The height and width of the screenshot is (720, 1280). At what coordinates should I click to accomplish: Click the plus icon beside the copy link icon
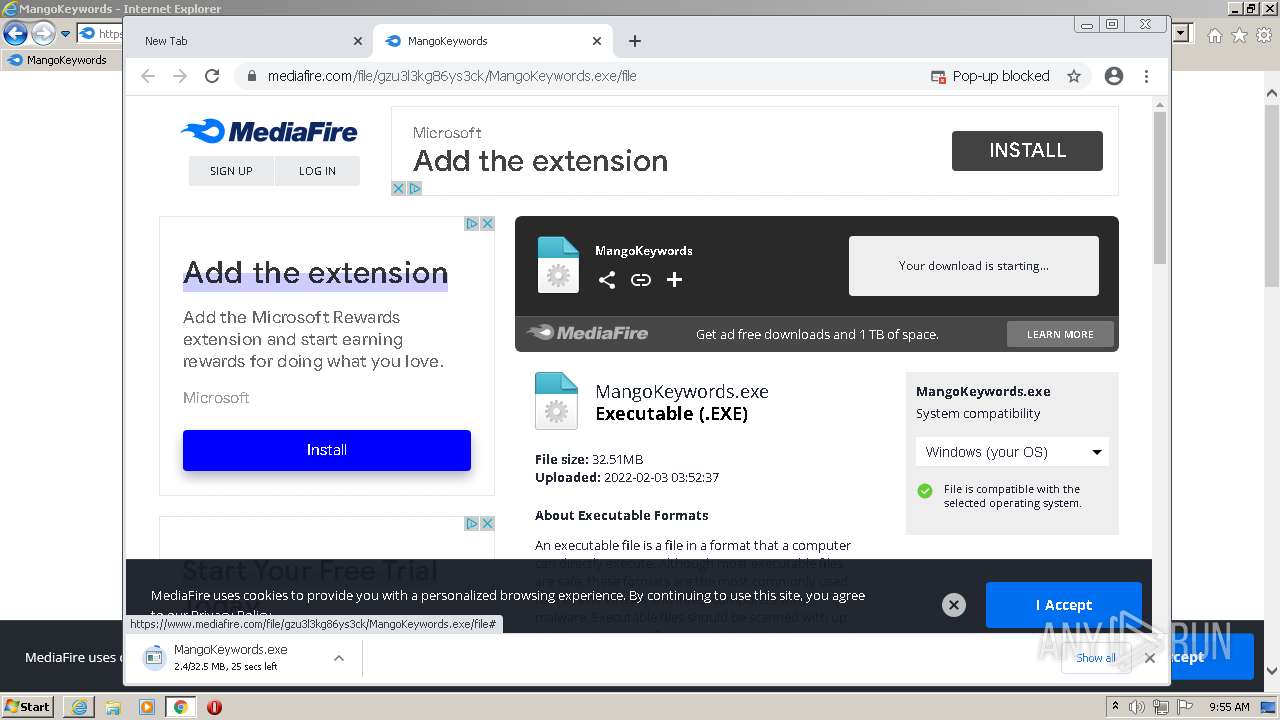coord(675,280)
